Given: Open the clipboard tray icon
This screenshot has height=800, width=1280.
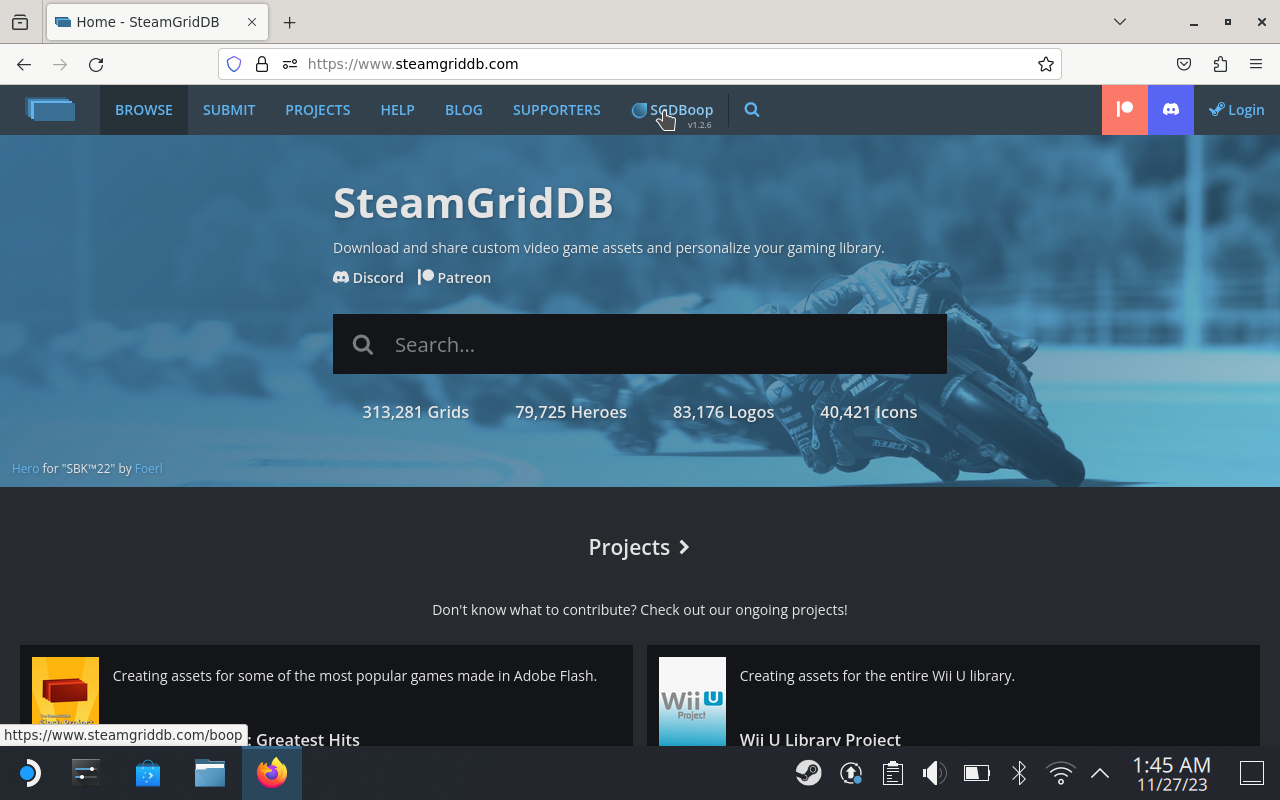Looking at the screenshot, I should [893, 773].
